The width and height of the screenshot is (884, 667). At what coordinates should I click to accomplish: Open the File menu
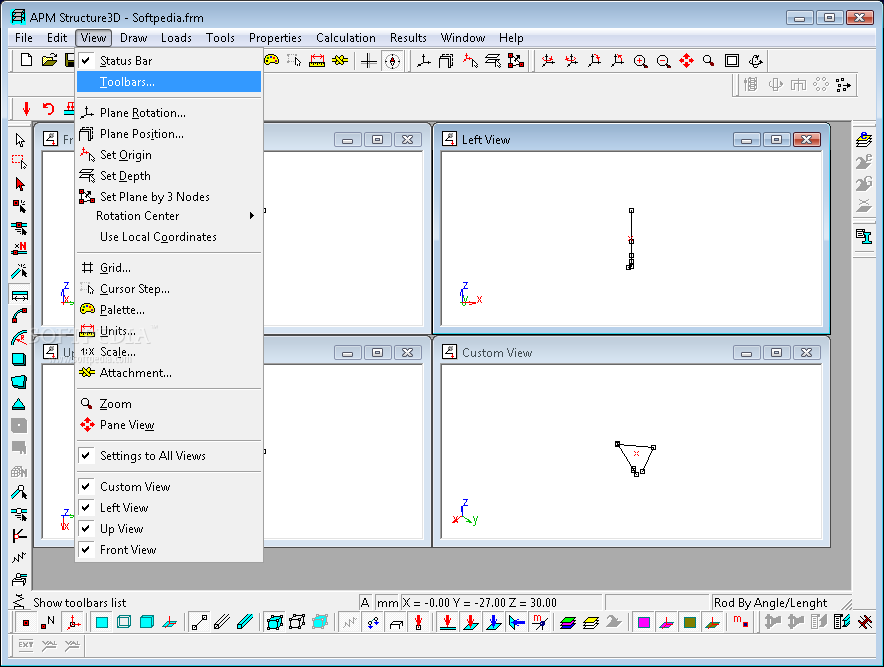pos(24,38)
